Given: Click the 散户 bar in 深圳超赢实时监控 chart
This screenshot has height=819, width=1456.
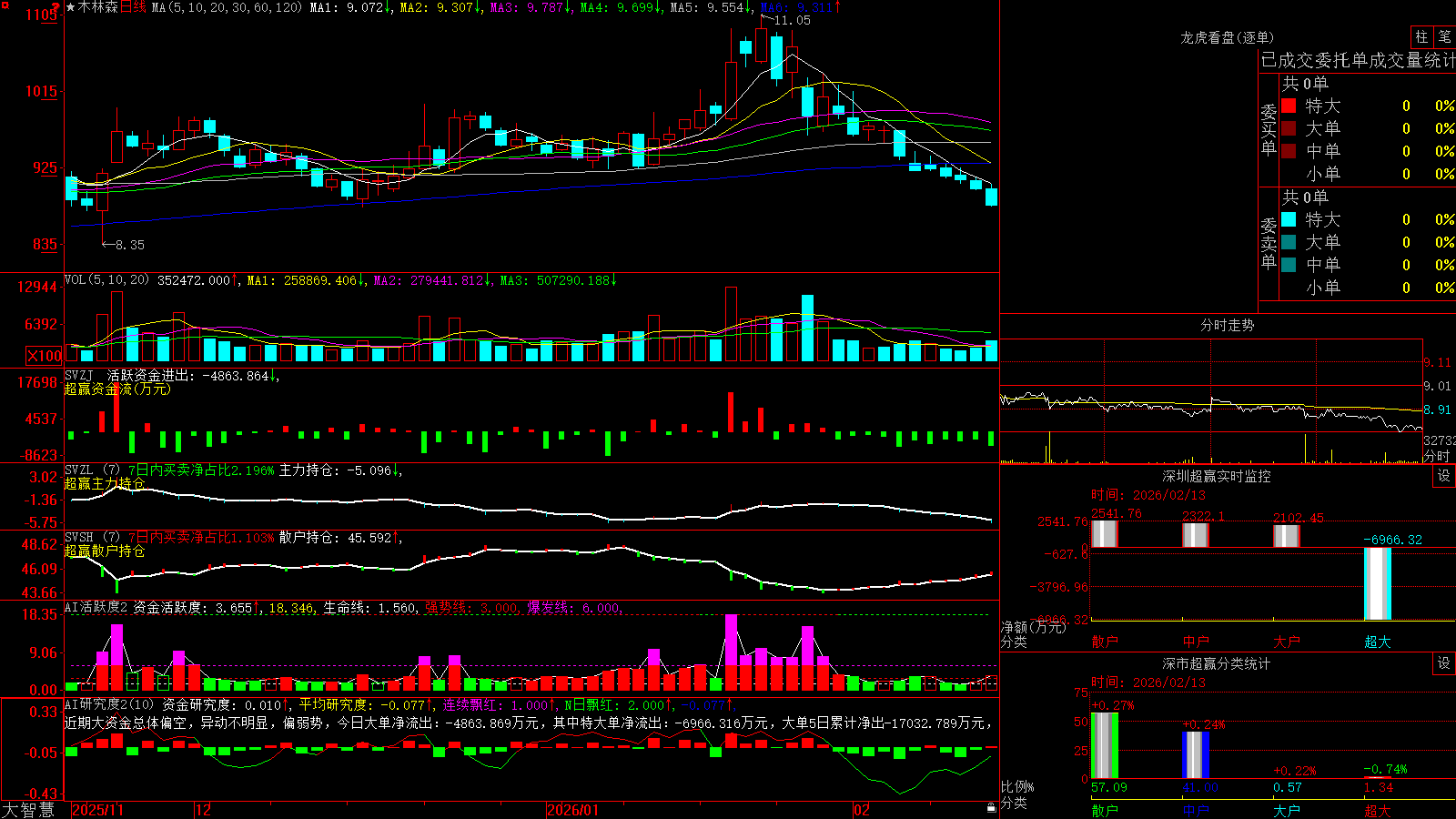Looking at the screenshot, I should [1105, 534].
